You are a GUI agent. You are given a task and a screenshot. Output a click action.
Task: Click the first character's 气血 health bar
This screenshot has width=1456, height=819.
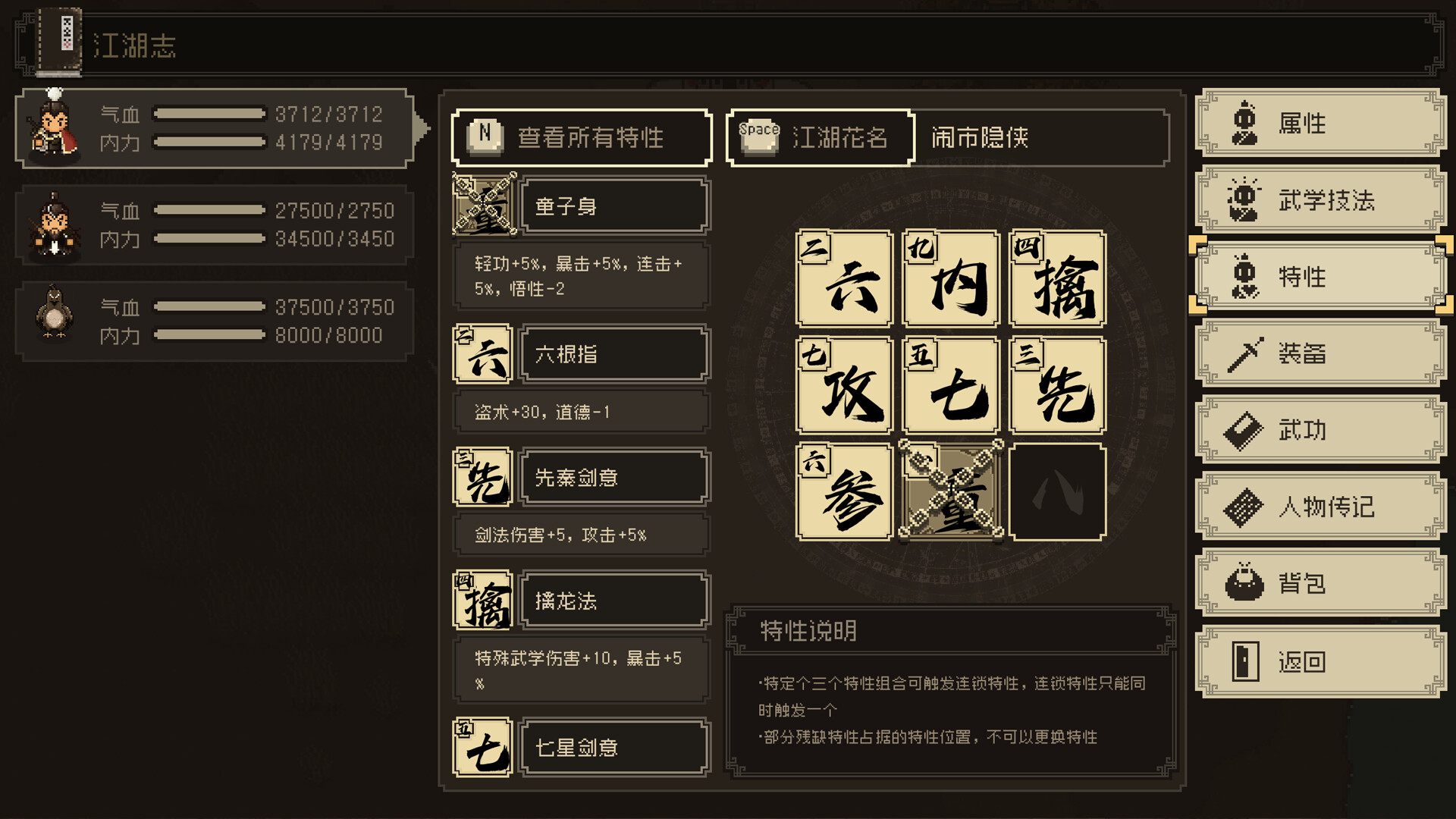(210, 114)
